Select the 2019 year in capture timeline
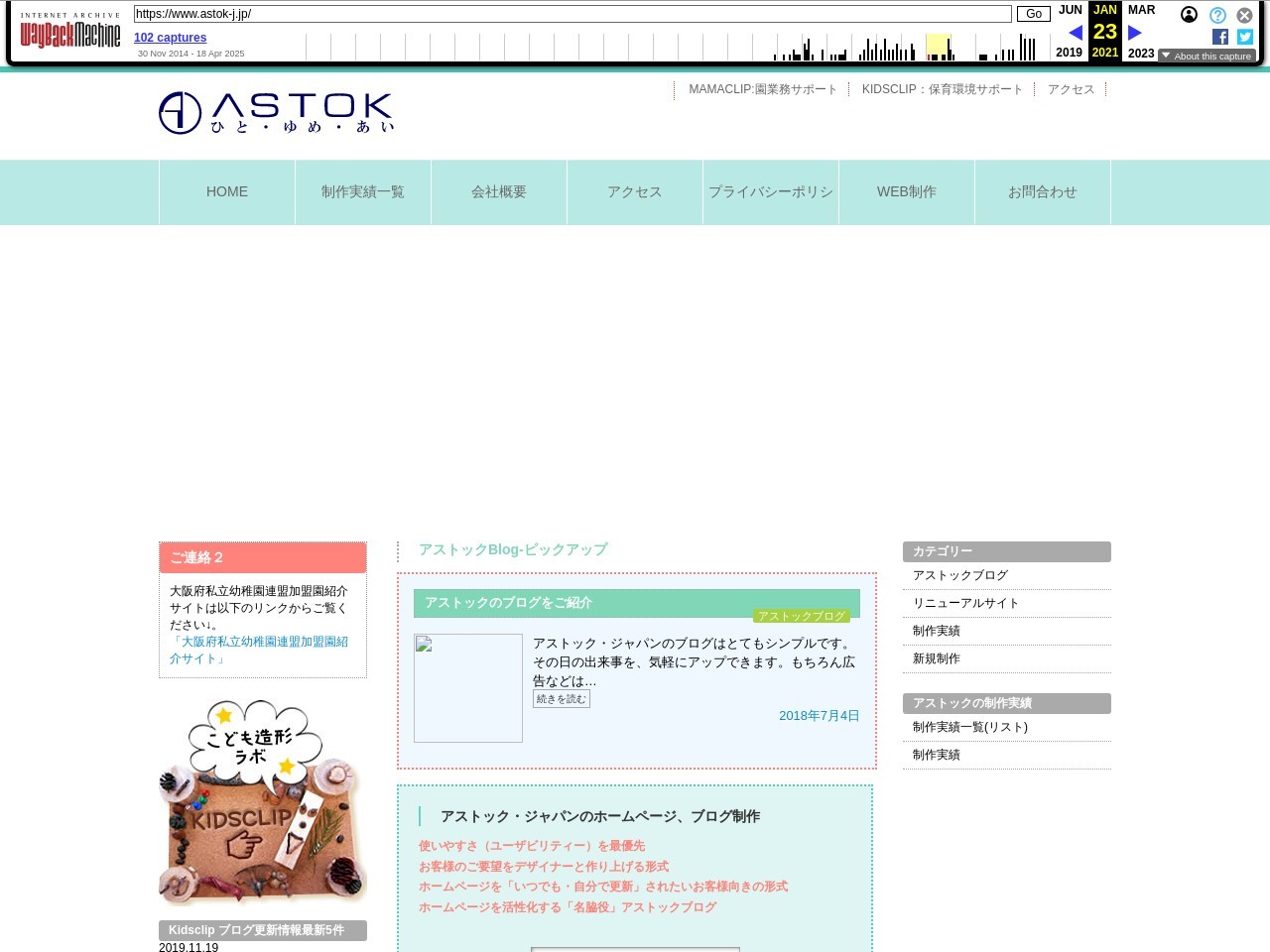 click(1069, 53)
